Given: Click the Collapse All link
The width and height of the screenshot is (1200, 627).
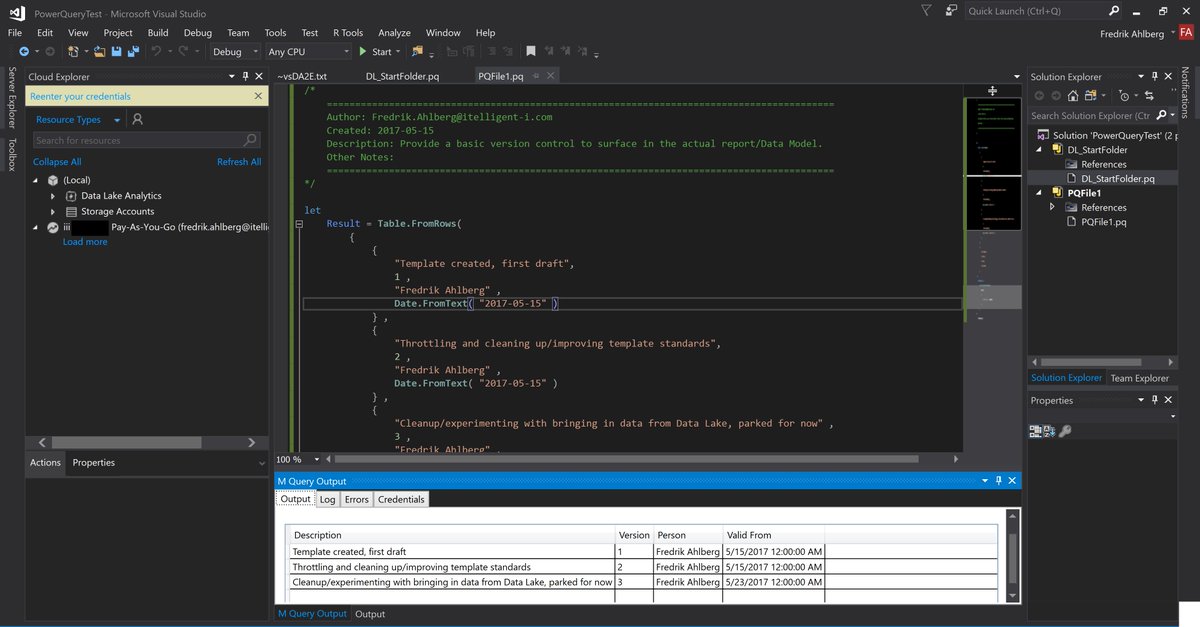Looking at the screenshot, I should [57, 162].
